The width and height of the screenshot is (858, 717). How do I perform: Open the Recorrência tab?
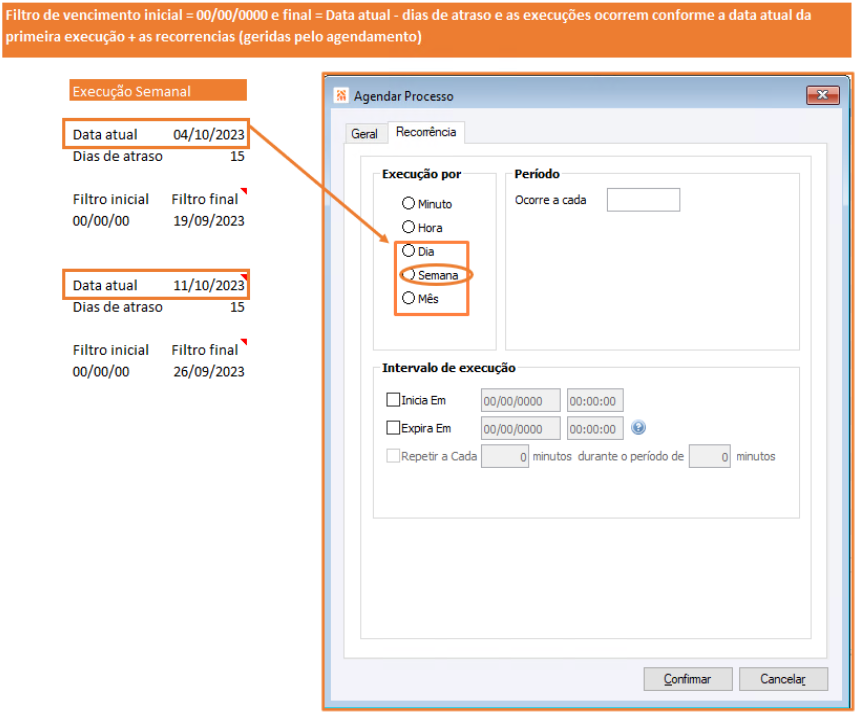click(427, 132)
